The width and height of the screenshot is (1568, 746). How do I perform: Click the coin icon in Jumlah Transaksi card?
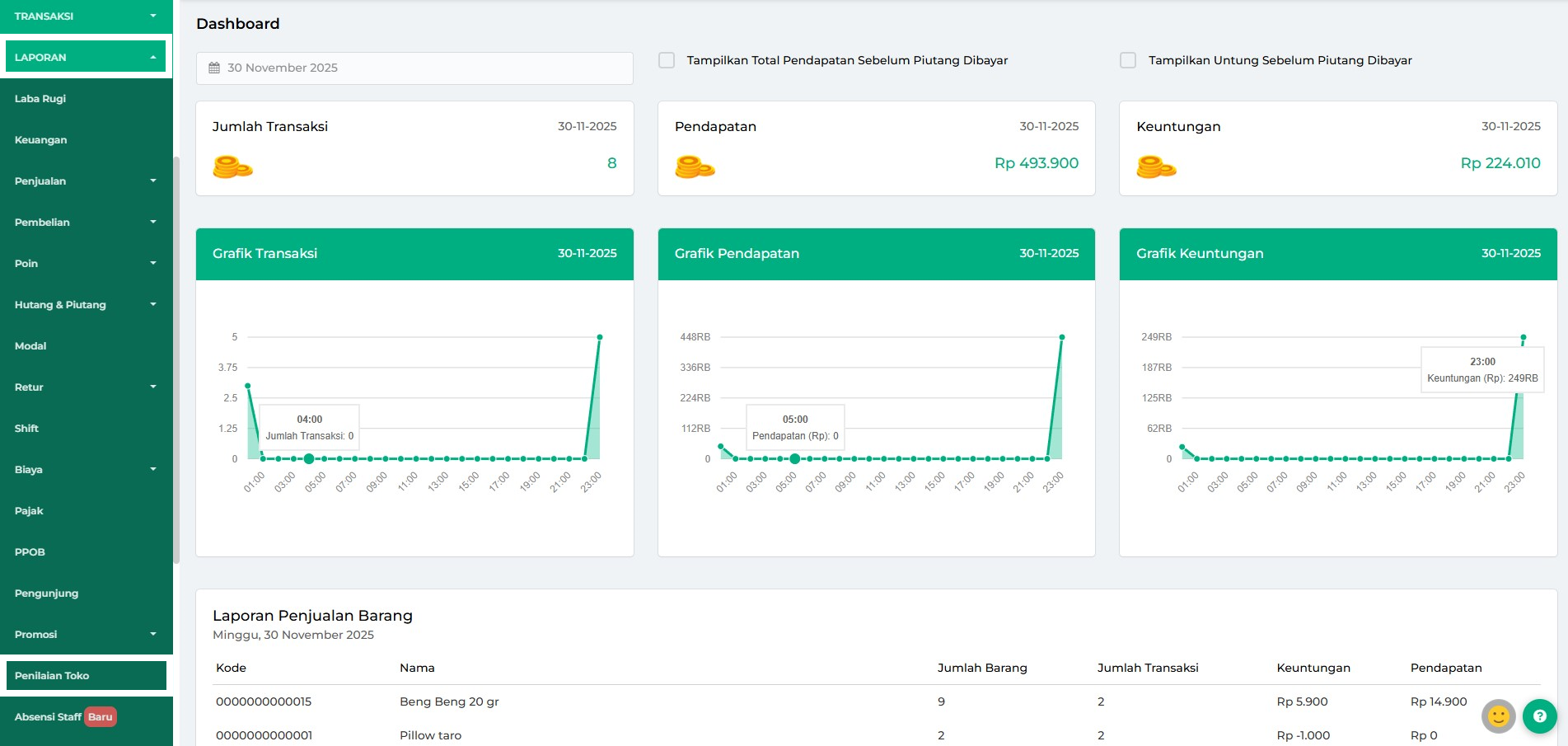pos(232,167)
